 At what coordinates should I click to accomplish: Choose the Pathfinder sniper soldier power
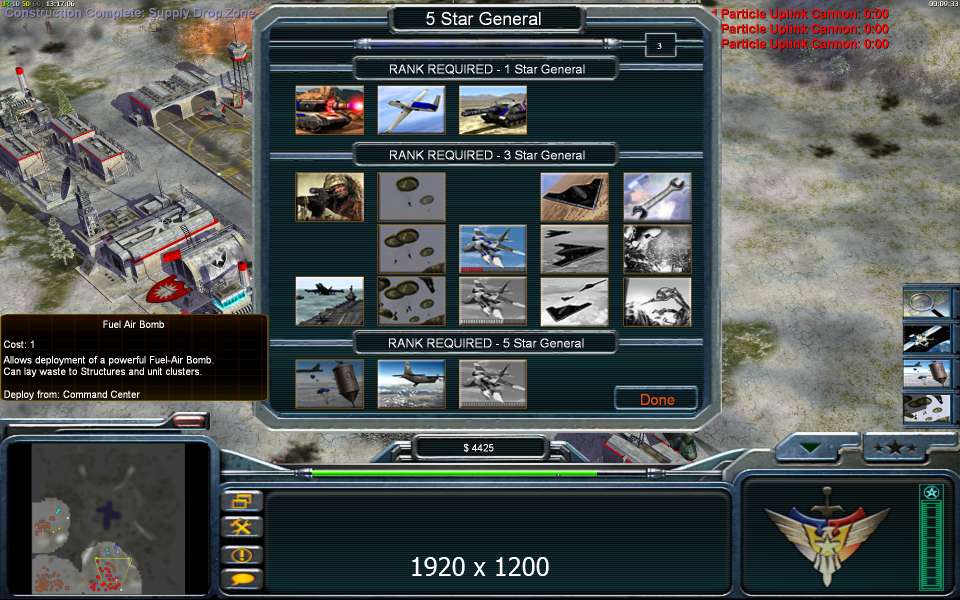pos(329,197)
